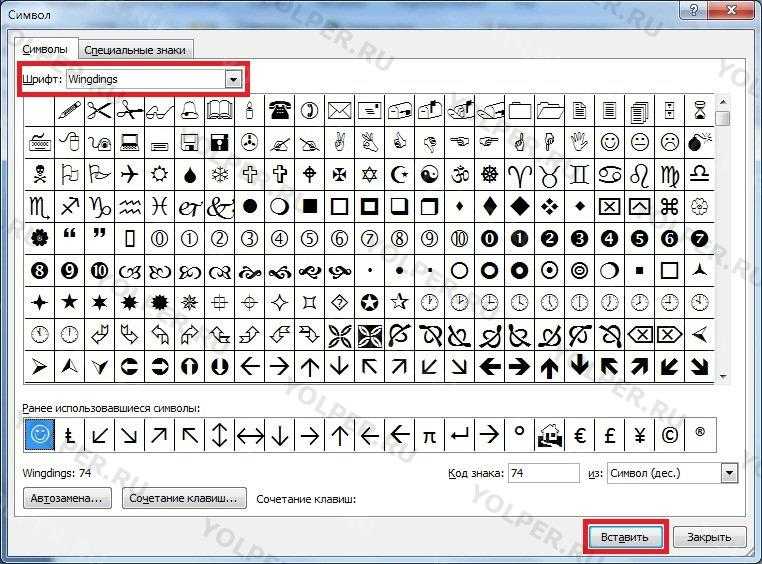Pick the peace sign hand symbol
The height and width of the screenshot is (564, 762).
pyautogui.click(x=339, y=142)
